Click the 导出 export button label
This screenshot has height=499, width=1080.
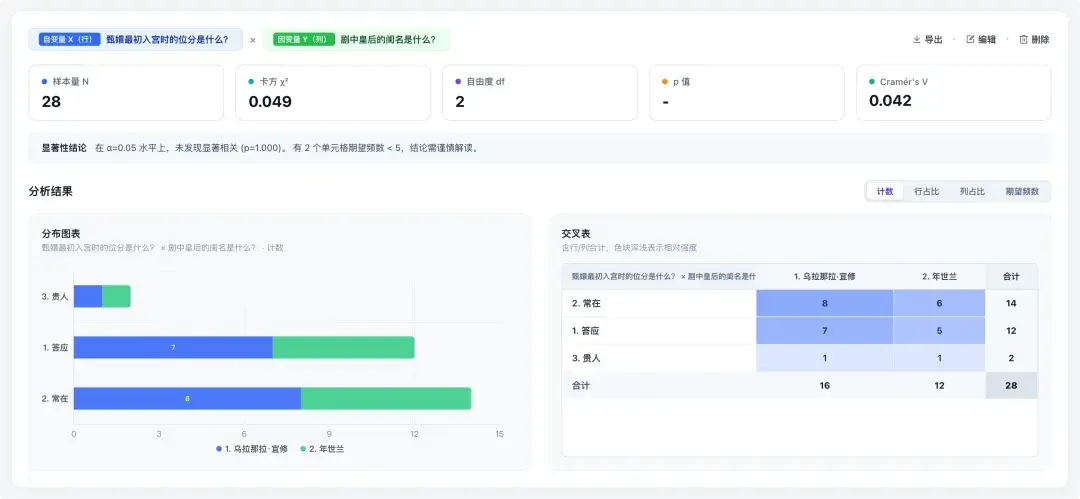coord(934,40)
